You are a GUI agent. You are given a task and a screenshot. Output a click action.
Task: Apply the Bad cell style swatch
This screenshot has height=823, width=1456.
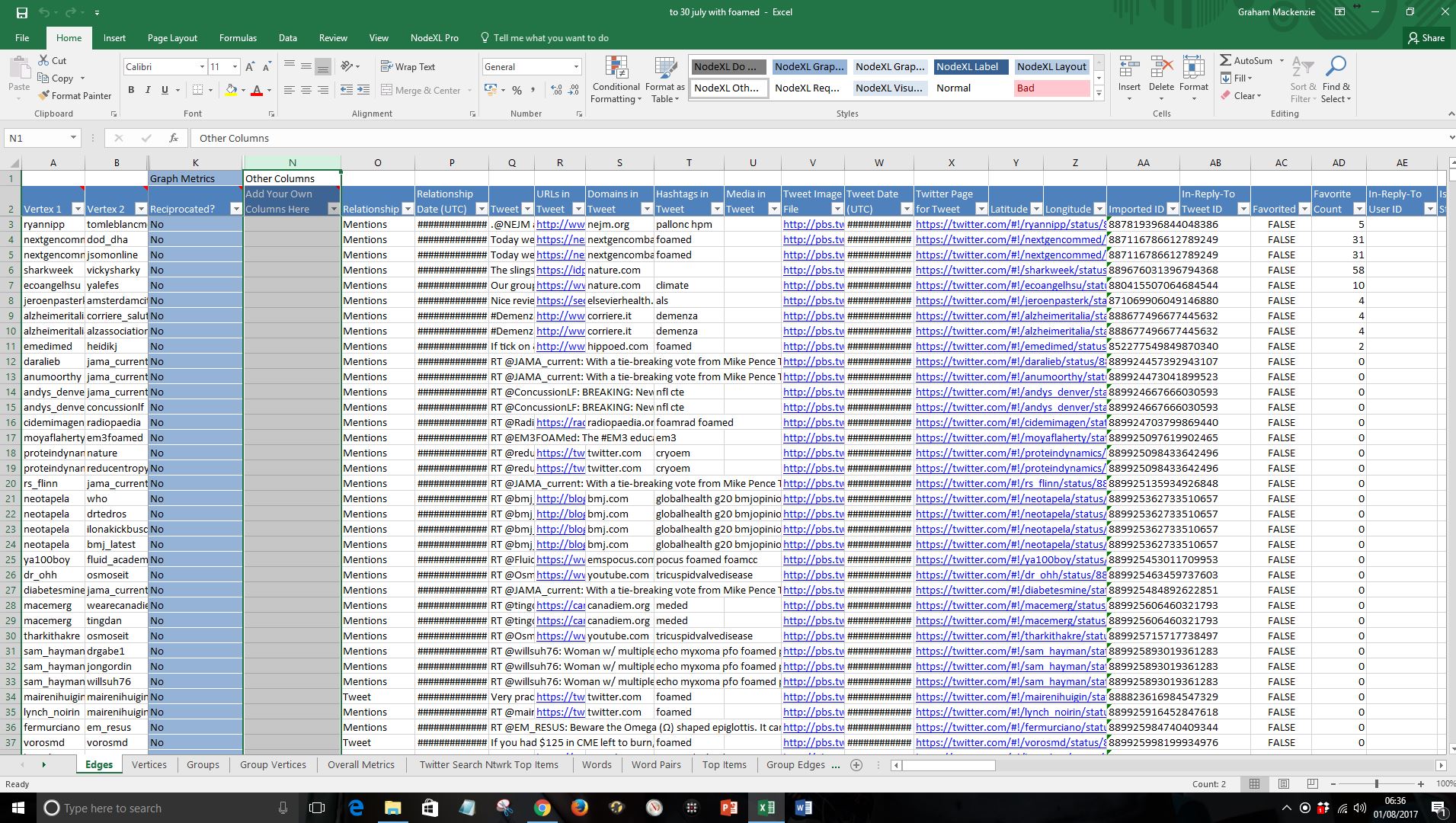[x=1051, y=88]
